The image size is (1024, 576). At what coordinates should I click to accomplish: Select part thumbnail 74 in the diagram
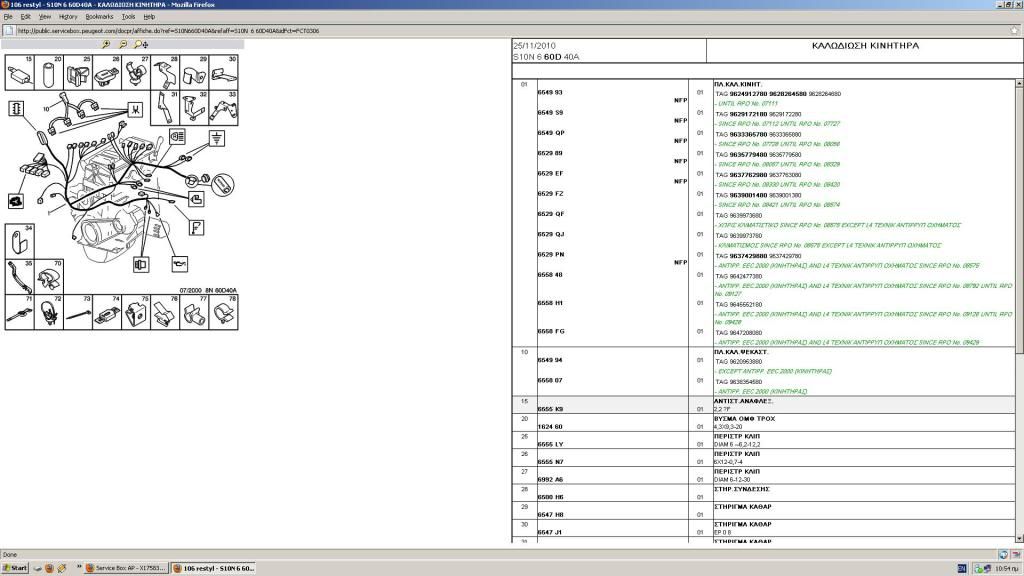coord(107,312)
